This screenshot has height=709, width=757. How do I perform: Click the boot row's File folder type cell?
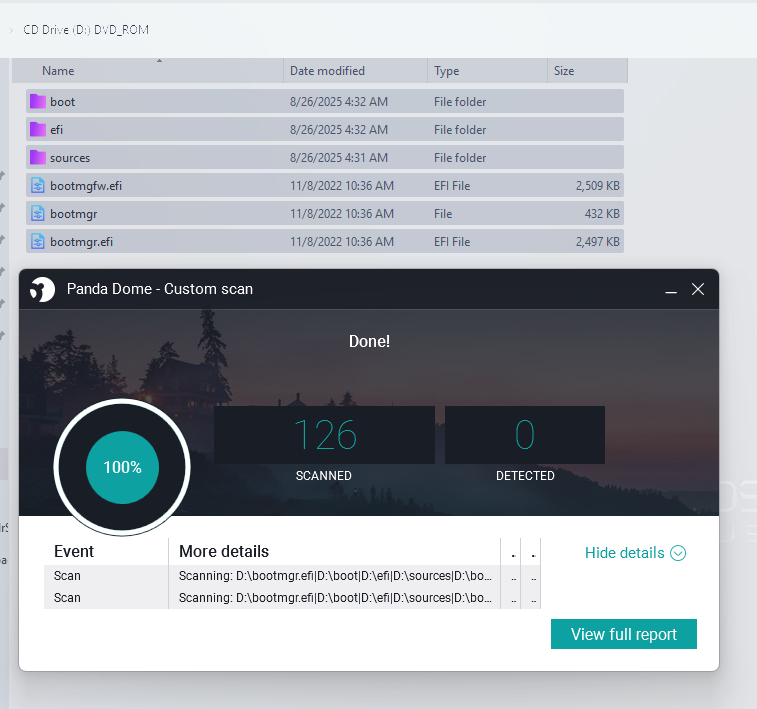(x=460, y=102)
